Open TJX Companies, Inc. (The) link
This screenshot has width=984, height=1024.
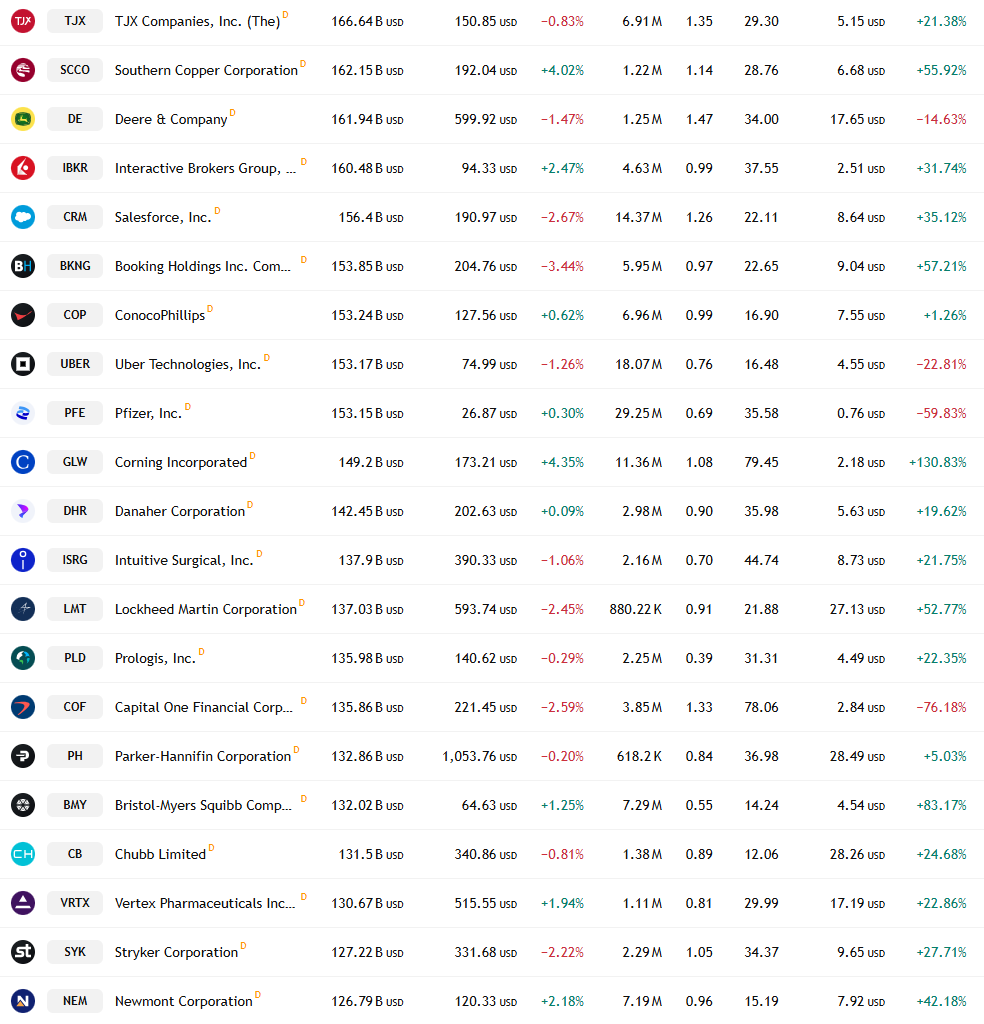point(197,22)
